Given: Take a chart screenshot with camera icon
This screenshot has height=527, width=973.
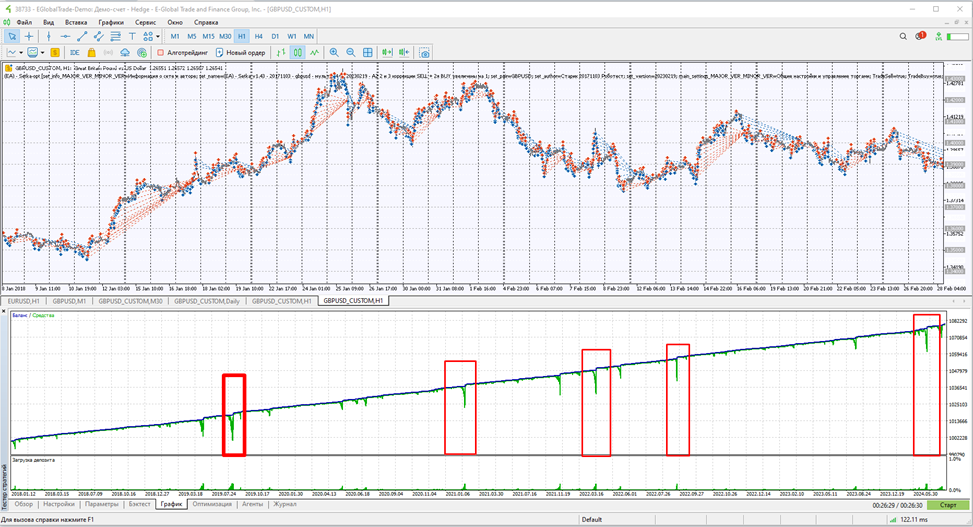Looking at the screenshot, I should click(424, 53).
